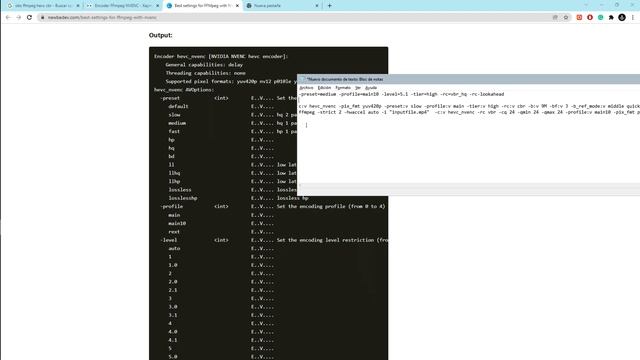Open the Extensions puzzle-piece menu
This screenshot has width=640, height=360.
(611, 18)
